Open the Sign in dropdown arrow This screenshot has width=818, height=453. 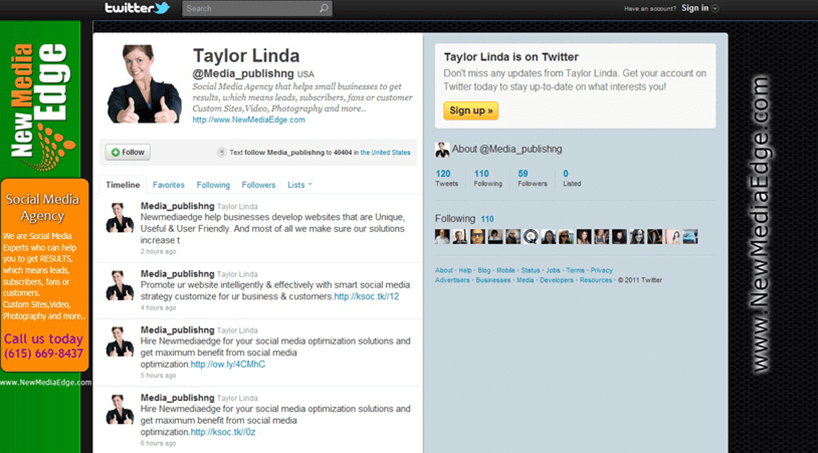pos(715,8)
